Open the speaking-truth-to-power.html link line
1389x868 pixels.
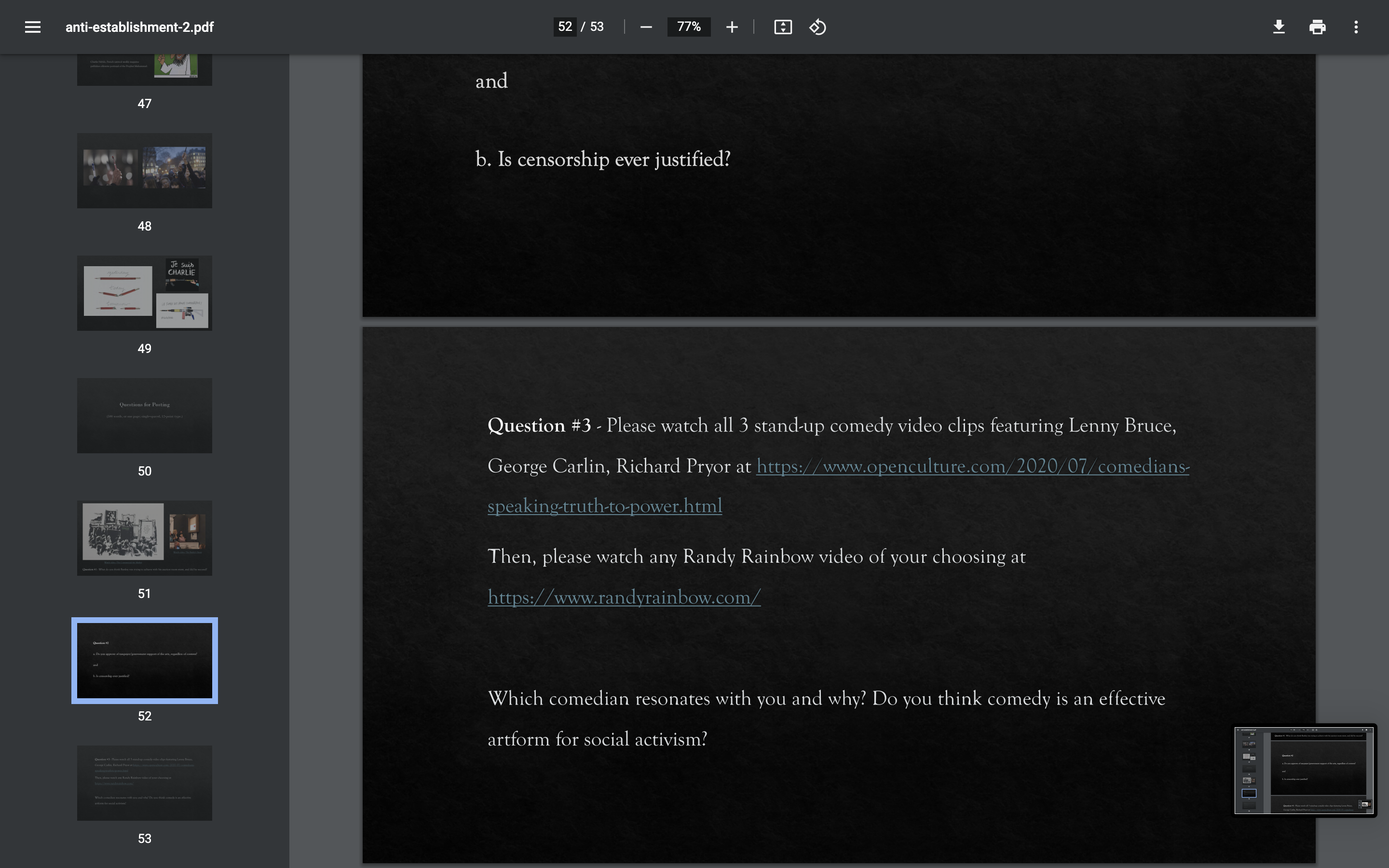[605, 506]
